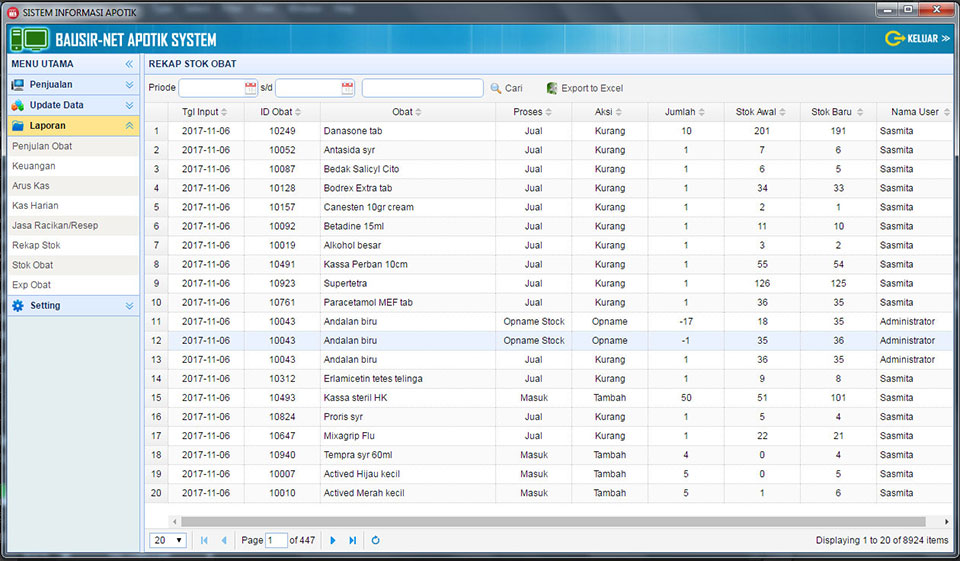Open Kas Harian report
The width and height of the screenshot is (960, 561).
pyautogui.click(x=35, y=206)
